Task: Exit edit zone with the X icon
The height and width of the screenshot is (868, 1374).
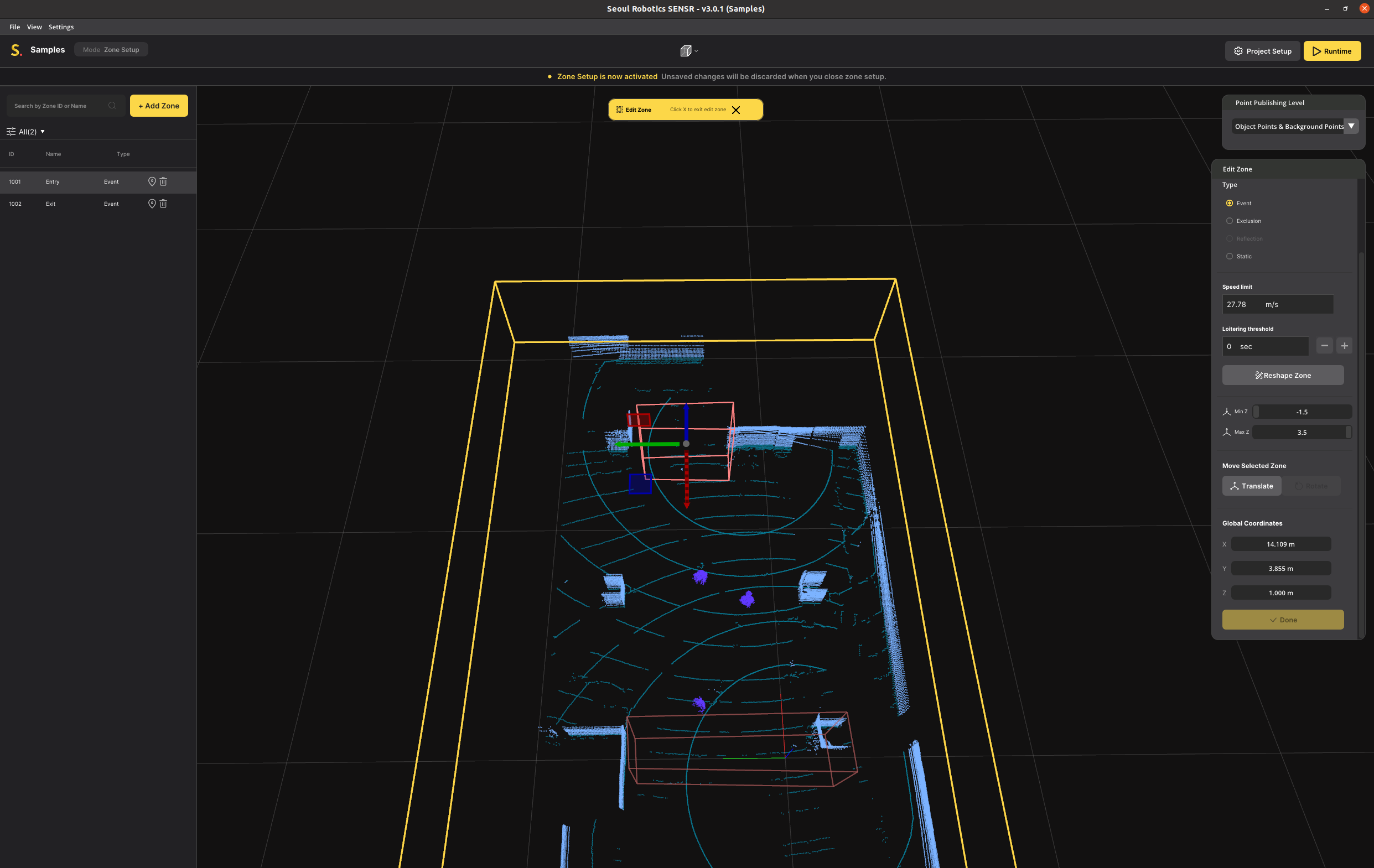Action: click(736, 110)
